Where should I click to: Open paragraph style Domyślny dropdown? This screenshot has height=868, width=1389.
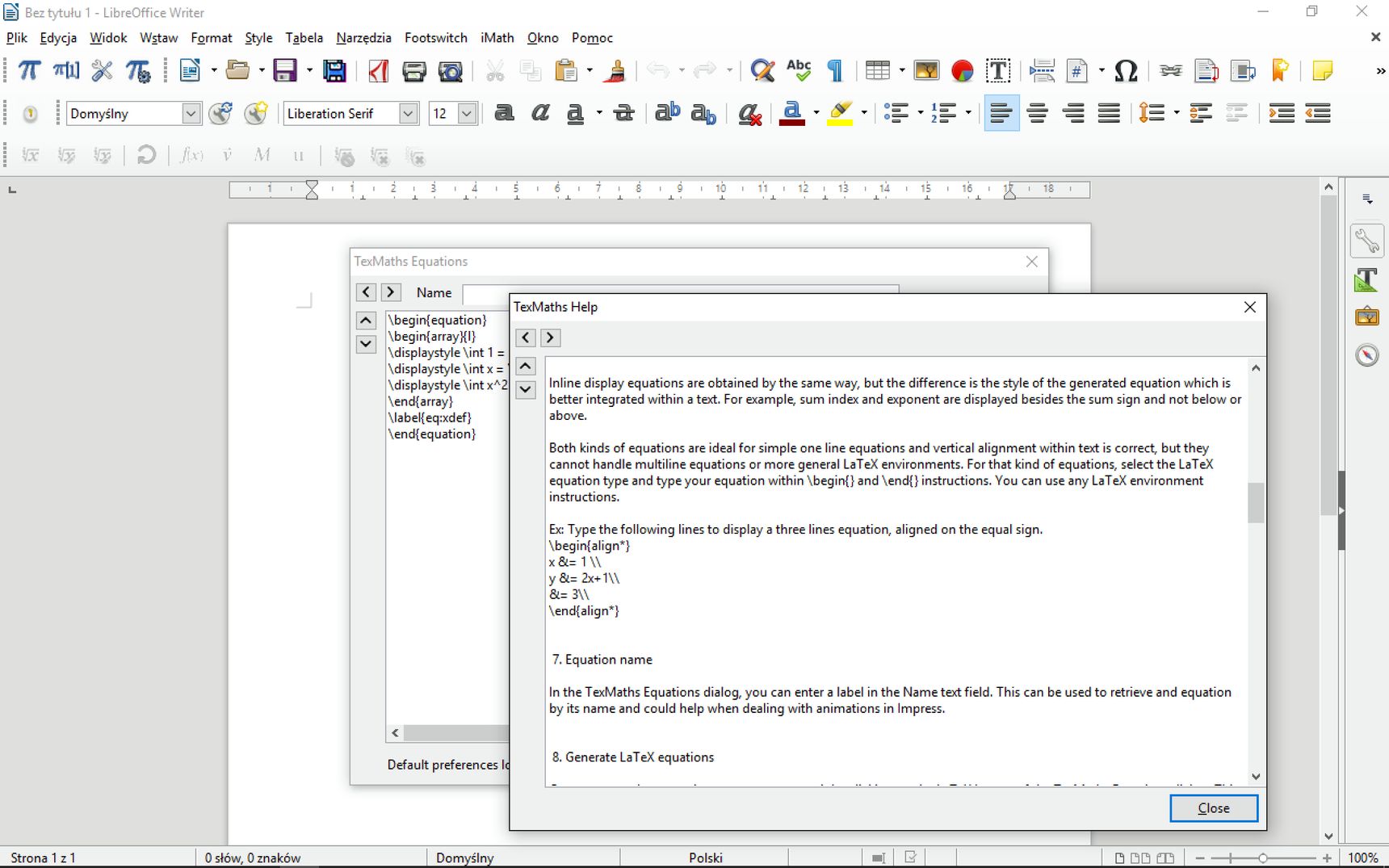coord(191,113)
